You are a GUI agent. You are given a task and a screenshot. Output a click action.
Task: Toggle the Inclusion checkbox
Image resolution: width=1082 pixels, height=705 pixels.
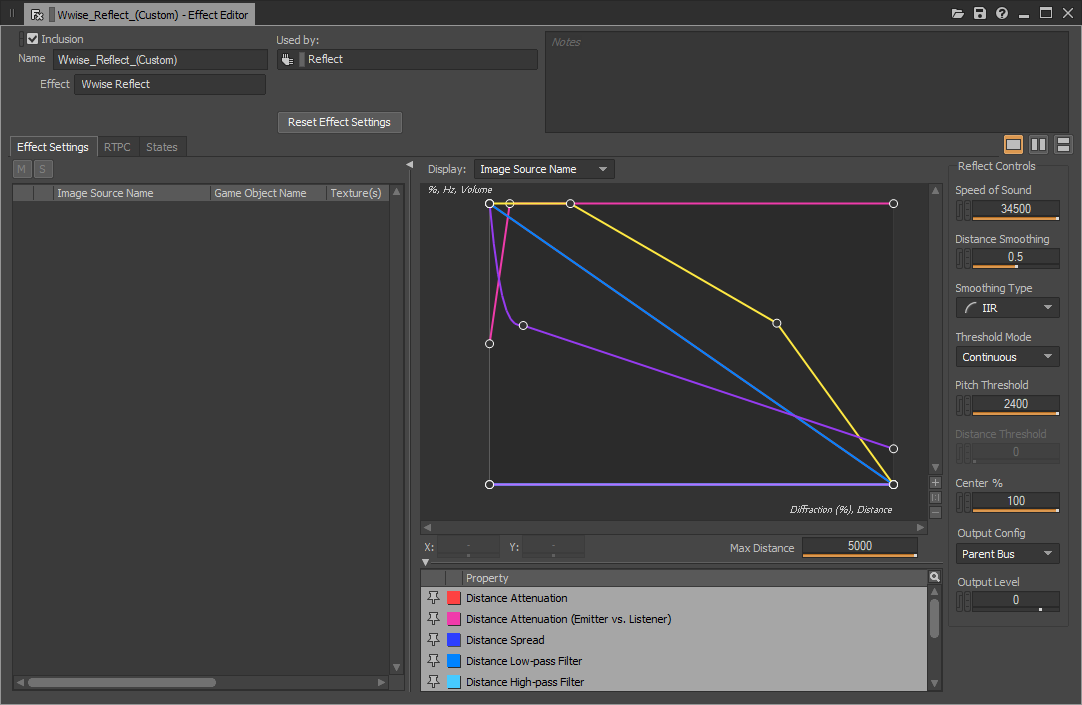click(32, 39)
